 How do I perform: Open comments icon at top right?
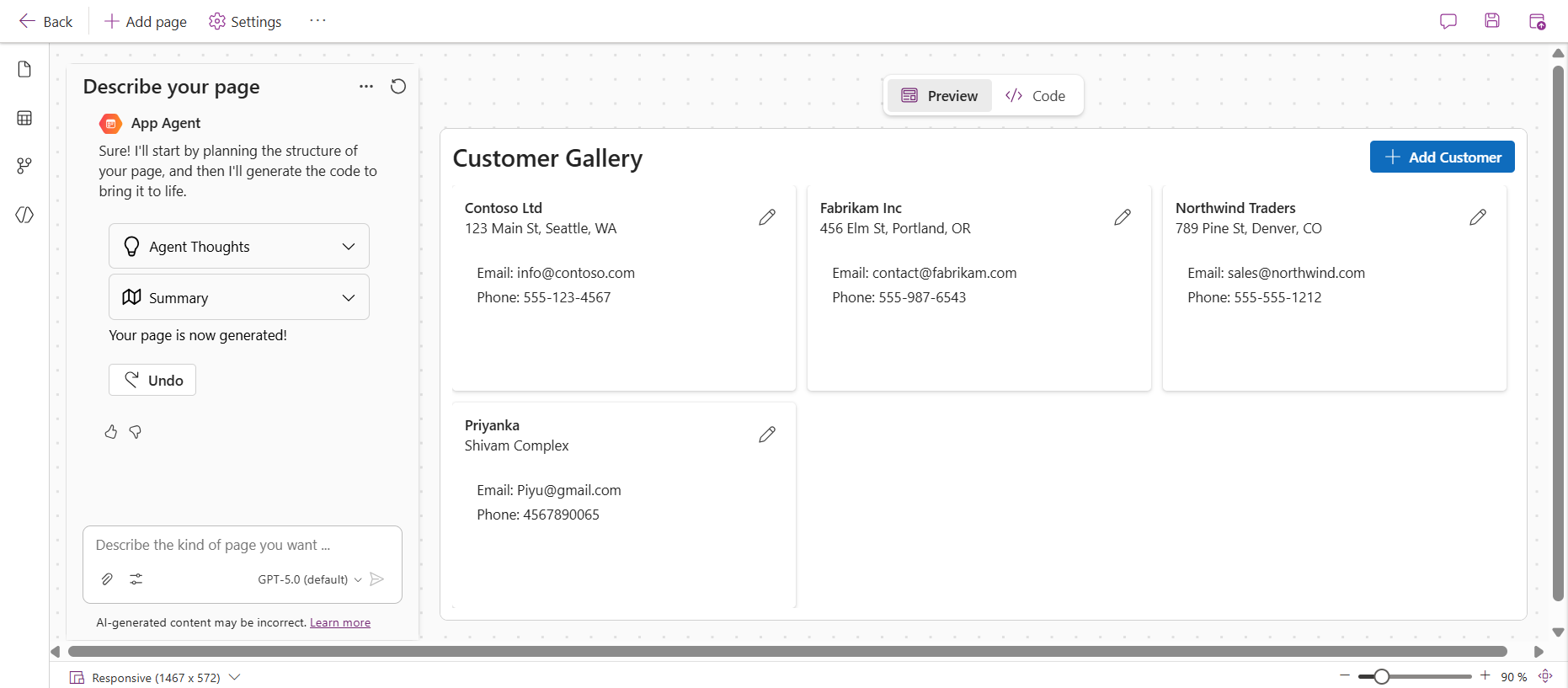click(x=1448, y=21)
